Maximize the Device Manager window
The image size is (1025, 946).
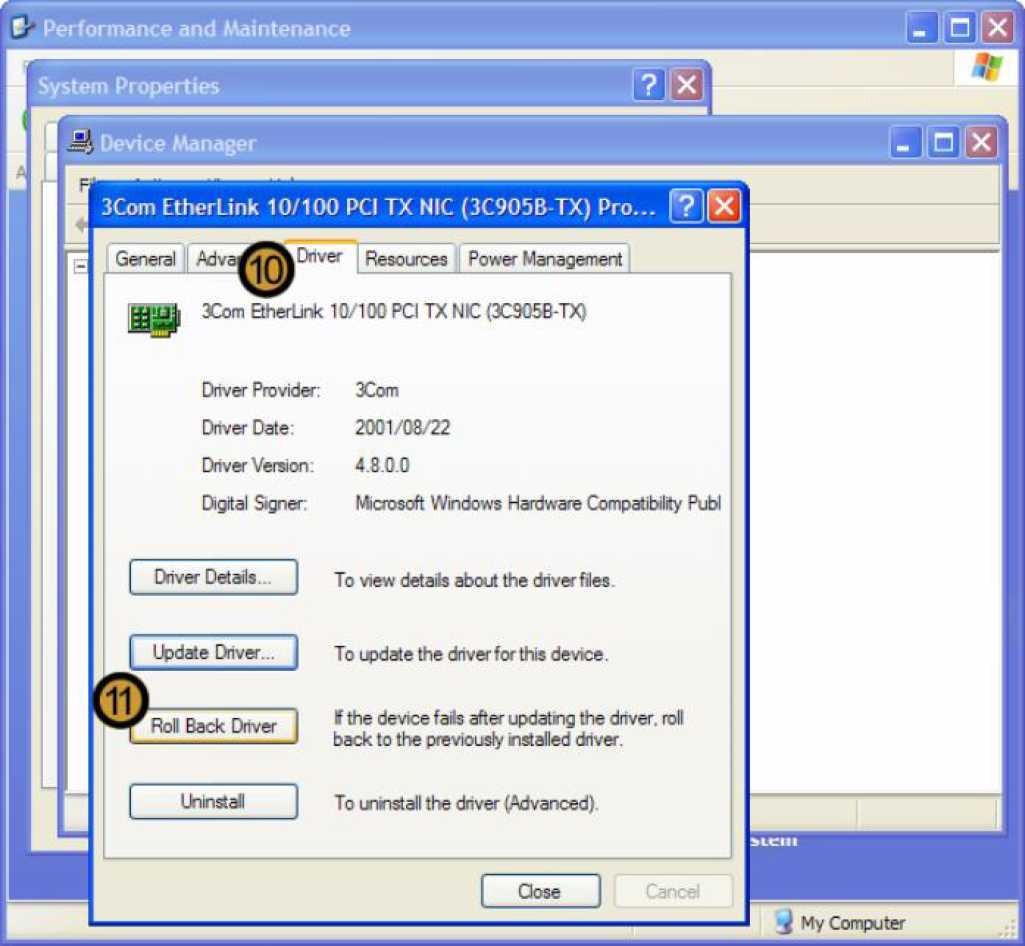pyautogui.click(x=943, y=142)
